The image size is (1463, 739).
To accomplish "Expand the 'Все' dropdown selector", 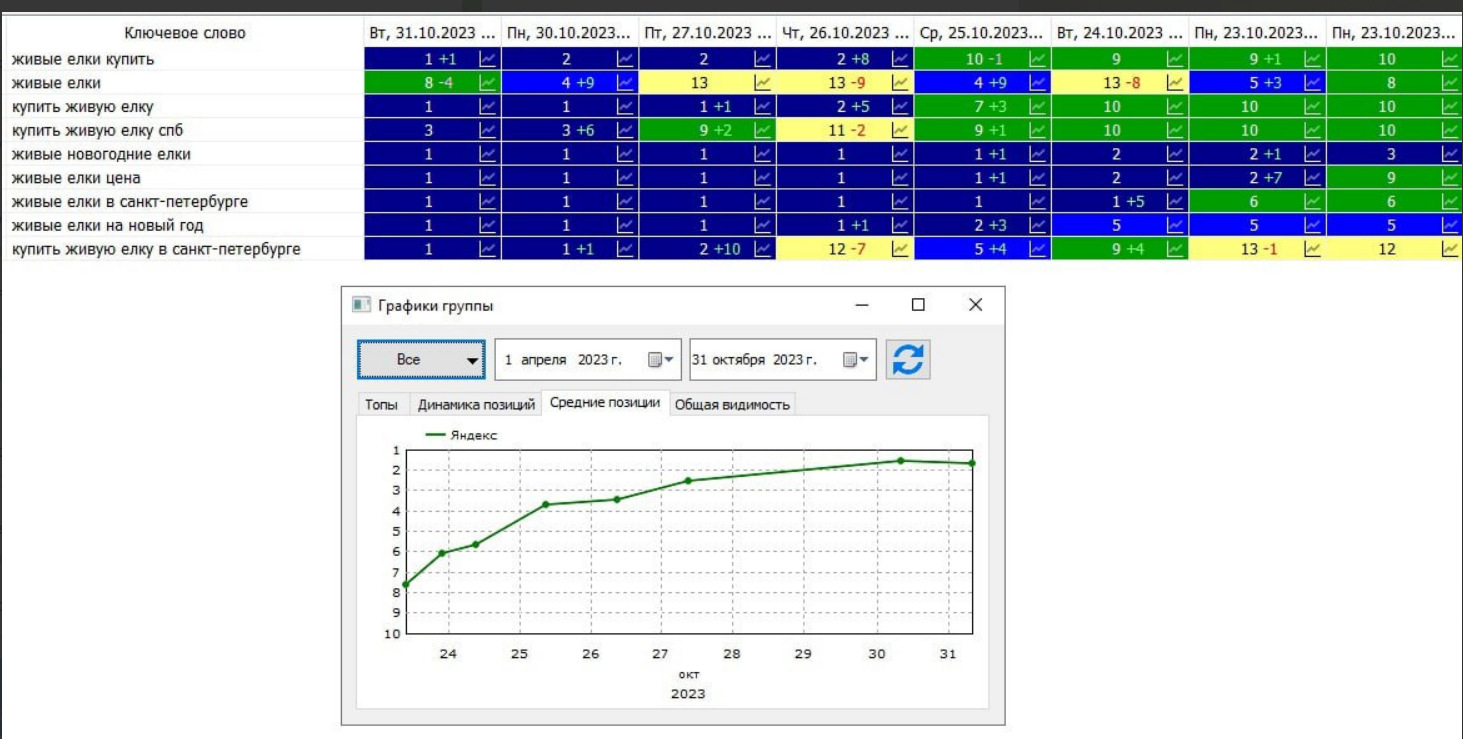I will coord(421,360).
